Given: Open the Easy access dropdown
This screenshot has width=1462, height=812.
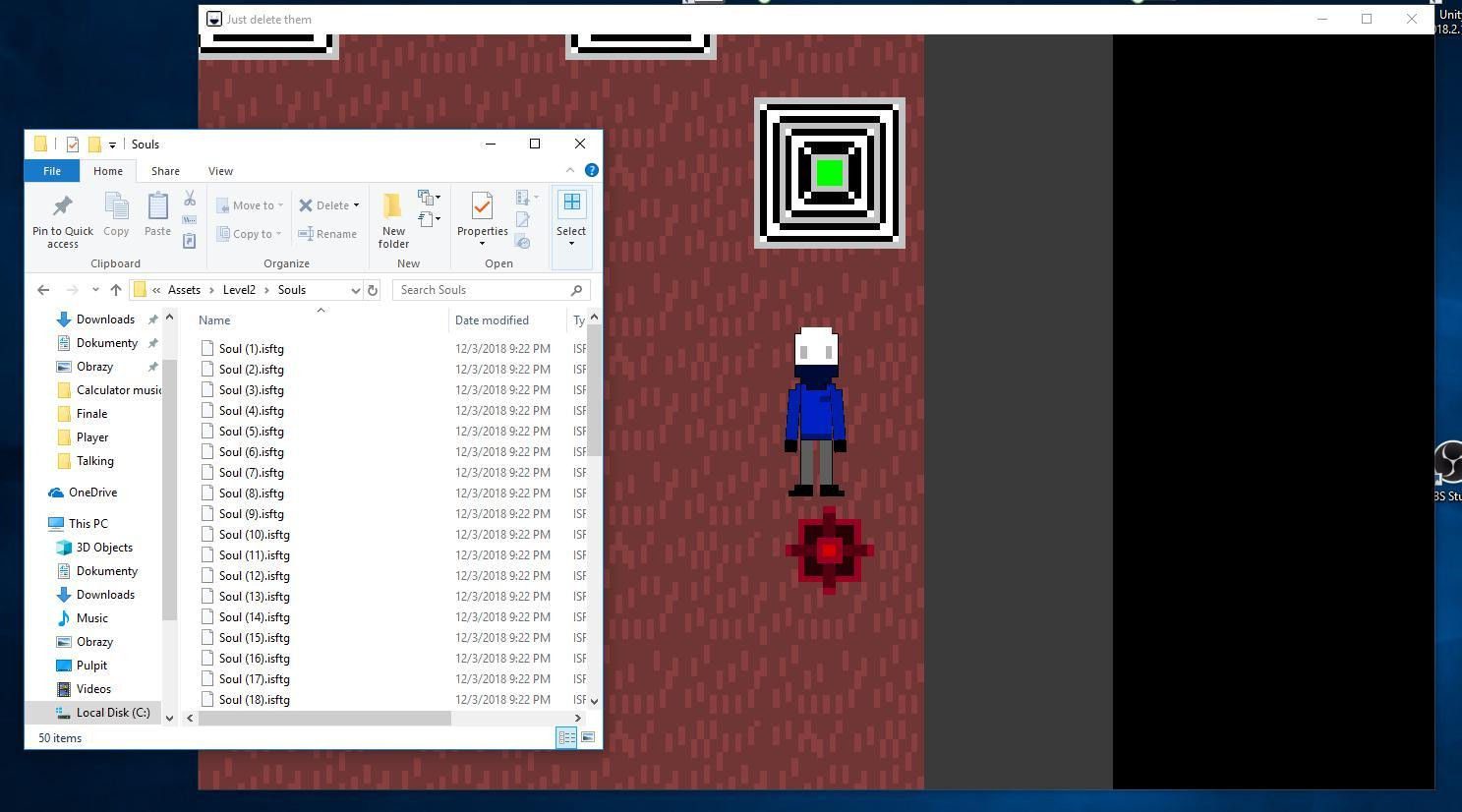Looking at the screenshot, I should click(x=429, y=219).
